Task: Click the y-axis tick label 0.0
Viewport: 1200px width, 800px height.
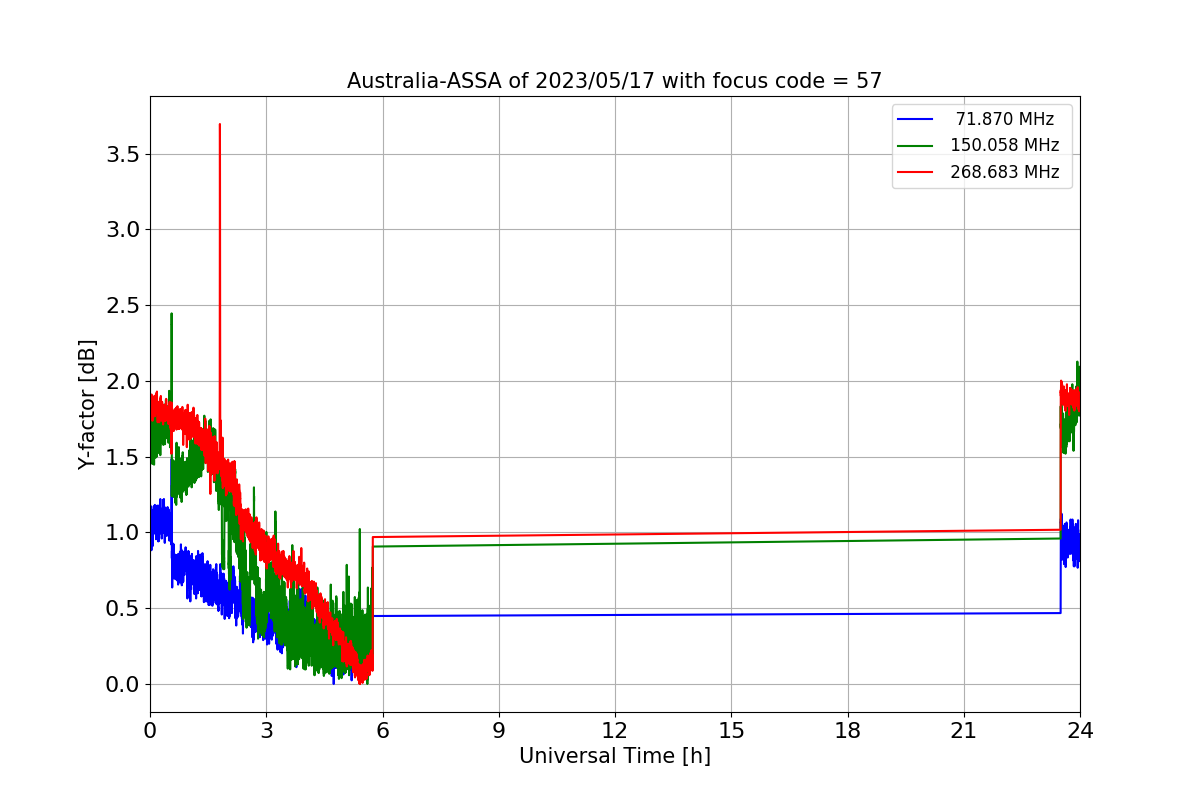Action: point(122,685)
